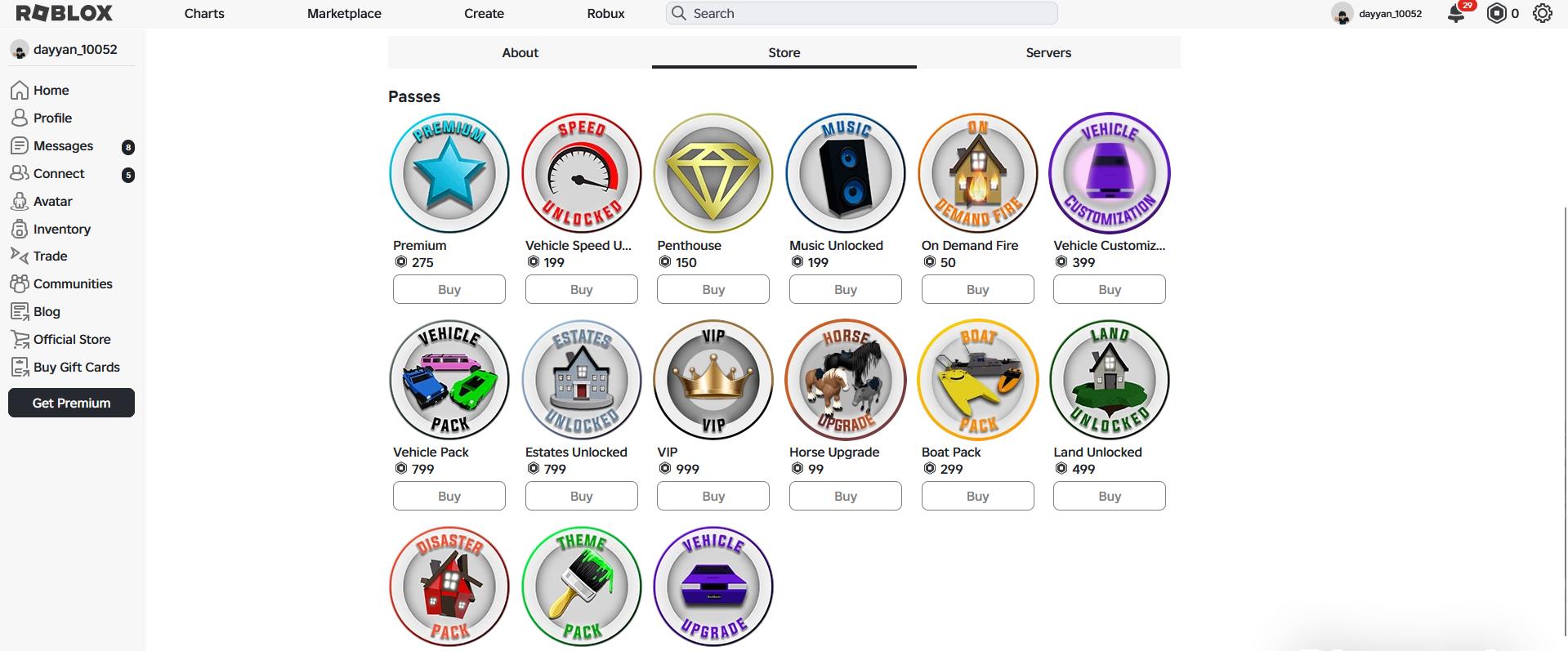Click the Boat Pack pass icon
The width and height of the screenshot is (1568, 651).
tap(977, 380)
